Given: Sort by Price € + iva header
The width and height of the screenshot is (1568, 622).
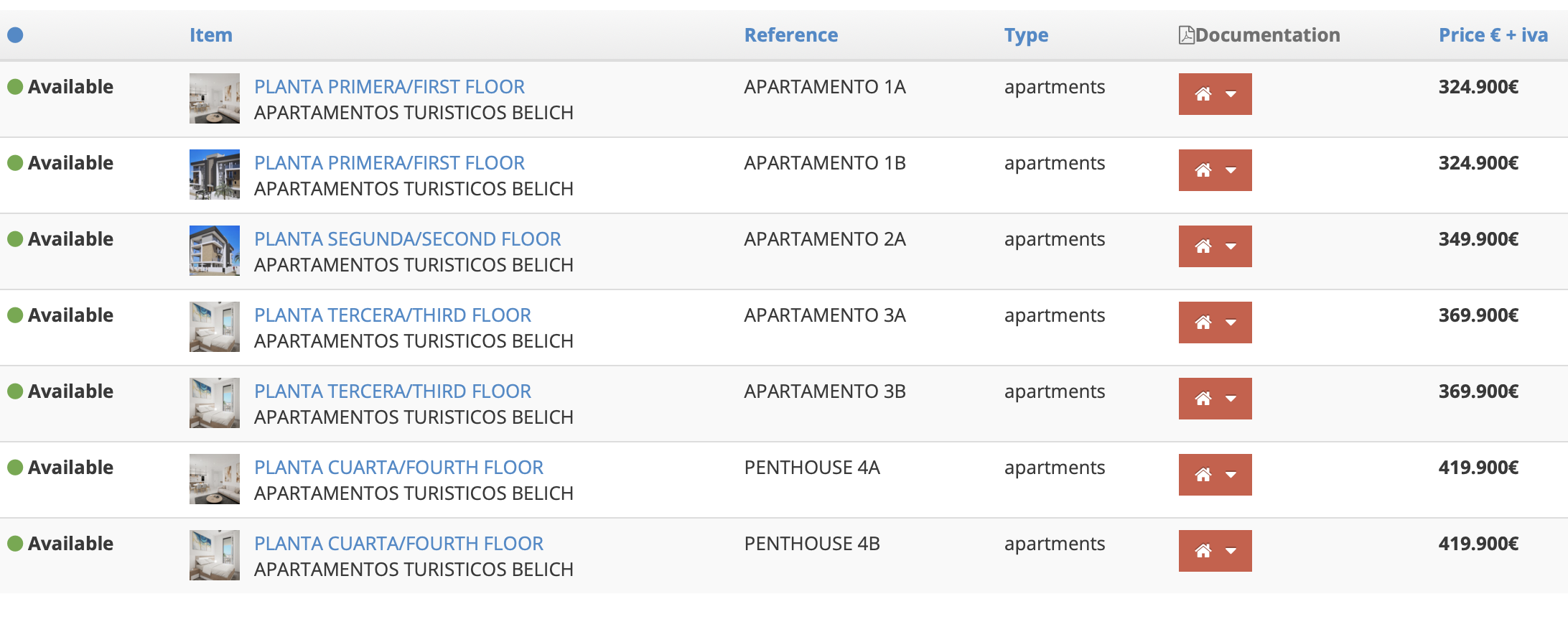Looking at the screenshot, I should 1493,35.
